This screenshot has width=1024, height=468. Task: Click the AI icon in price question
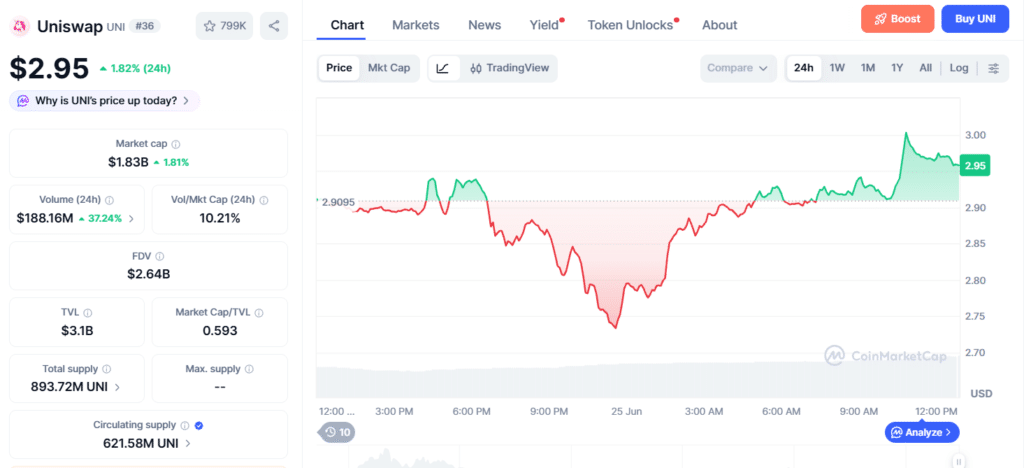tap(23, 101)
